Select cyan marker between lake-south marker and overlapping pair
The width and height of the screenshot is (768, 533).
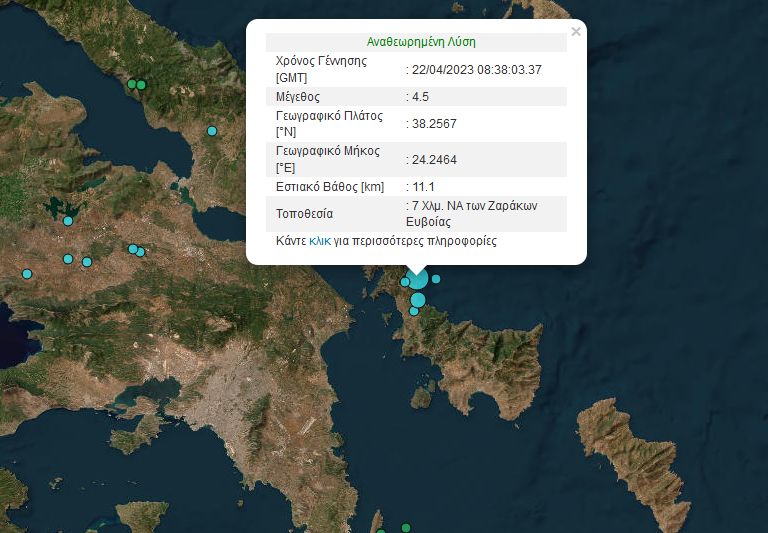click(87, 262)
